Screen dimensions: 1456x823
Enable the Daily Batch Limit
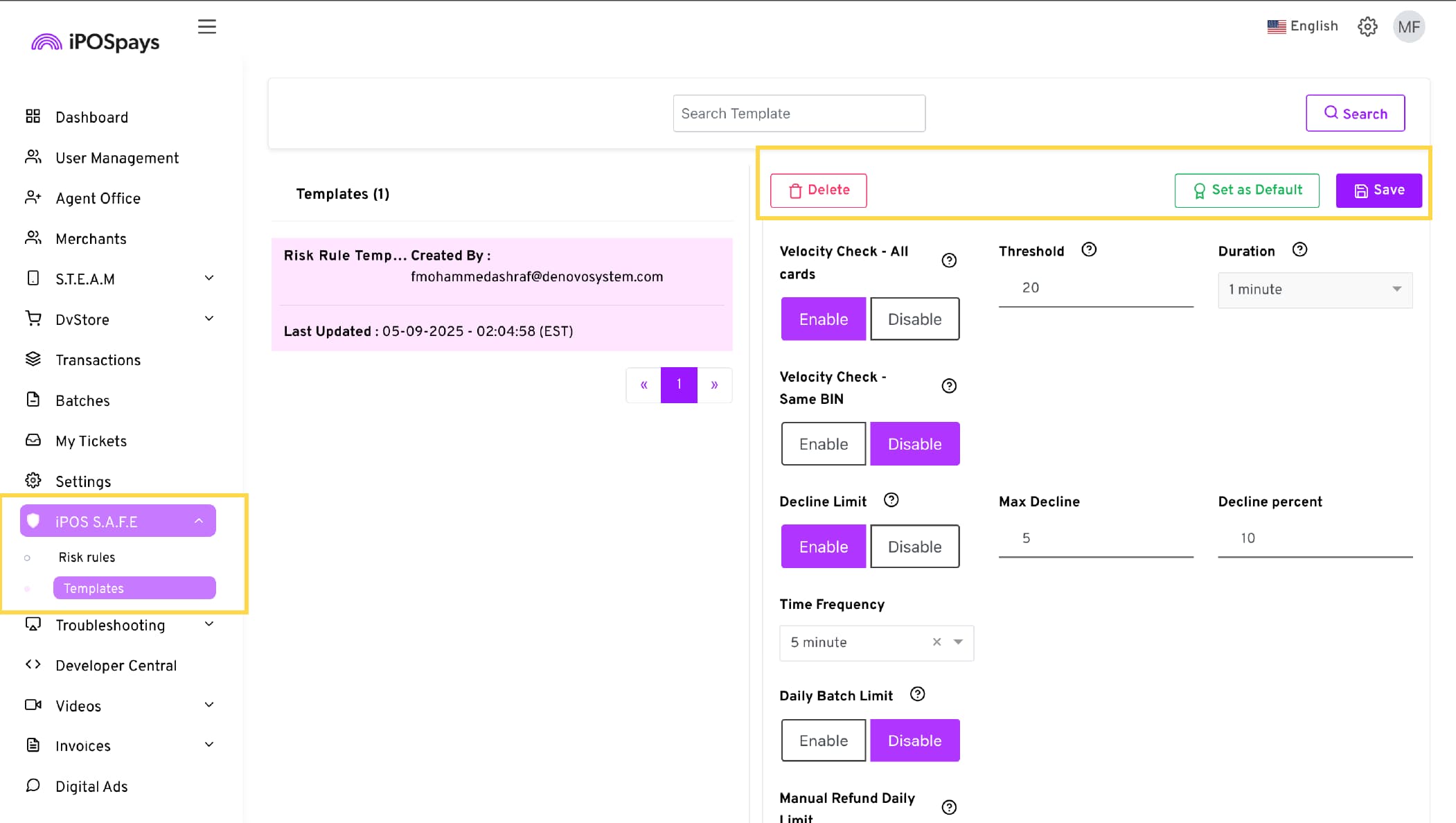(823, 741)
